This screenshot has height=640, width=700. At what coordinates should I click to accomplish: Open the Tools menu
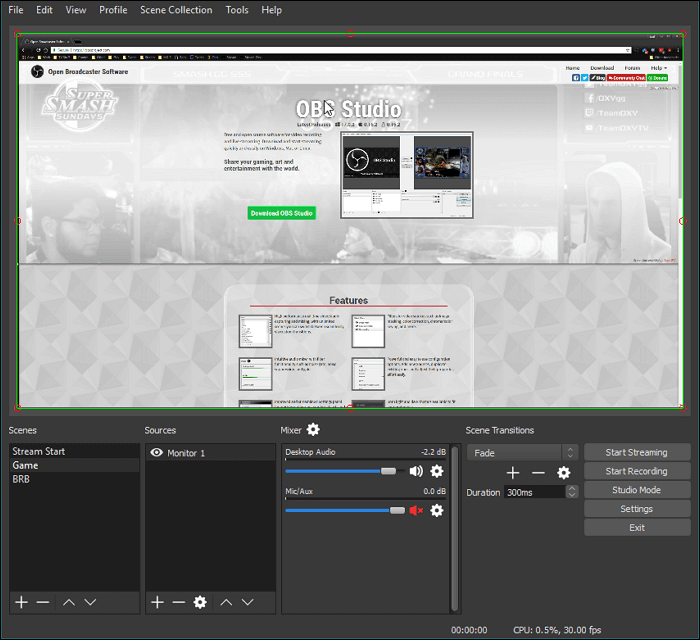click(237, 10)
